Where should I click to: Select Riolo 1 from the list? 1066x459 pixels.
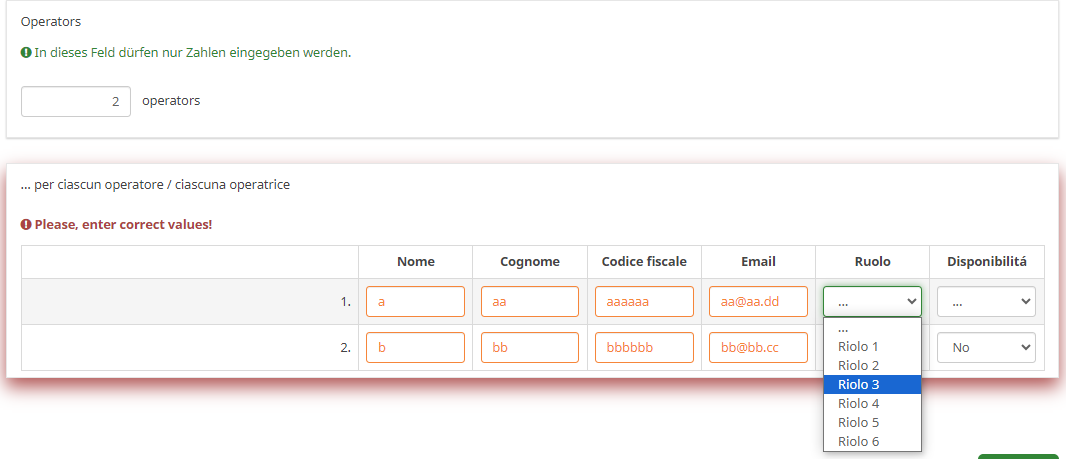[x=858, y=346]
